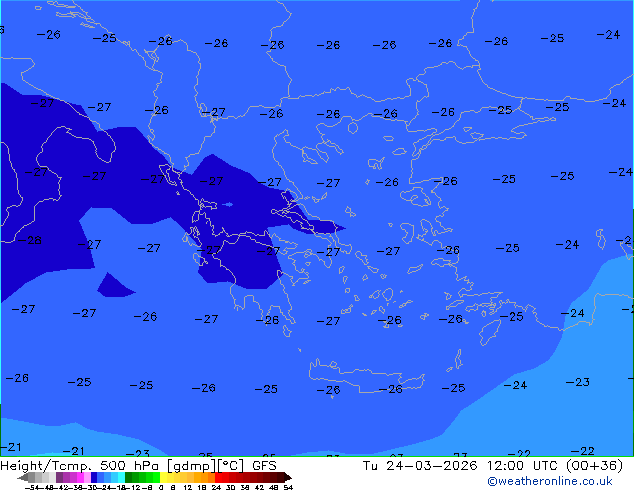The width and height of the screenshot is (634, 490).
Task: Click the 54 label under the color scale
Action: click(288, 488)
